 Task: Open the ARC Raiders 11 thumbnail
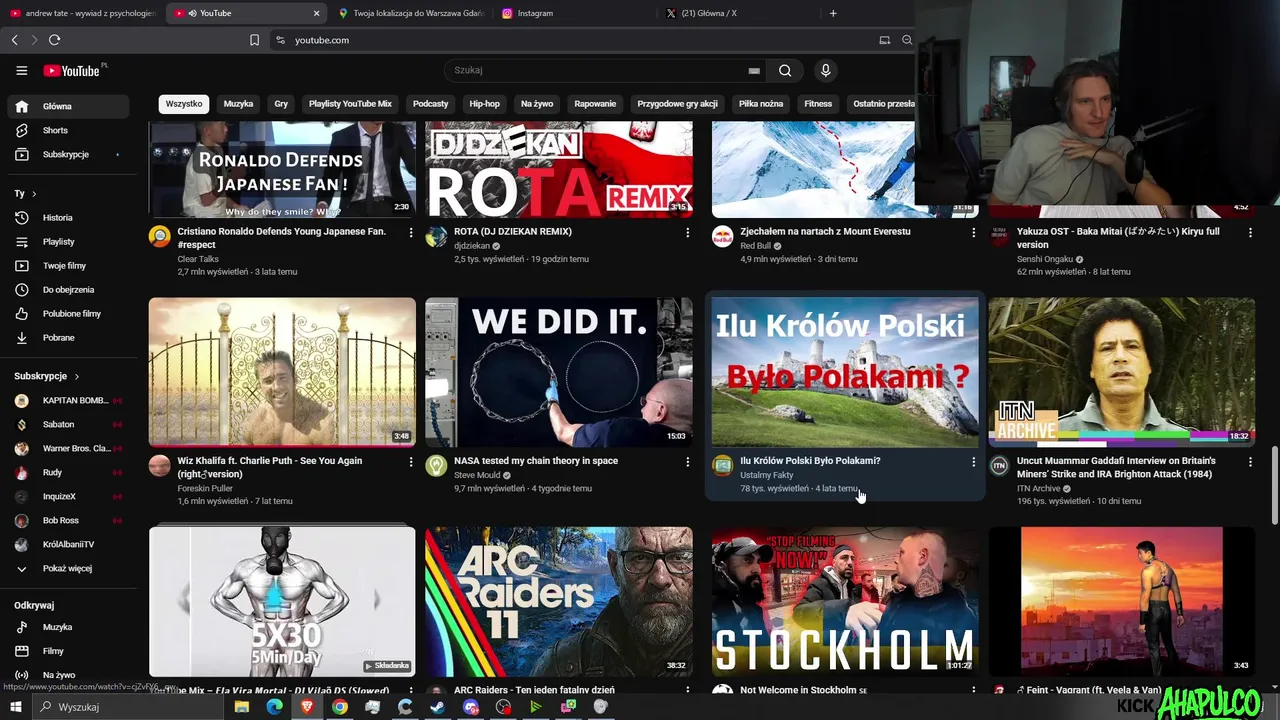[x=559, y=602]
